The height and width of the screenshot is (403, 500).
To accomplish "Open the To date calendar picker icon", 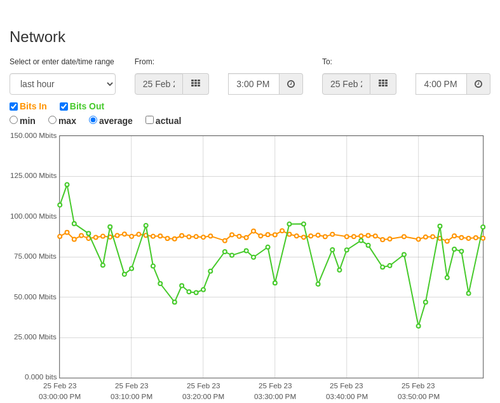I will click(383, 84).
